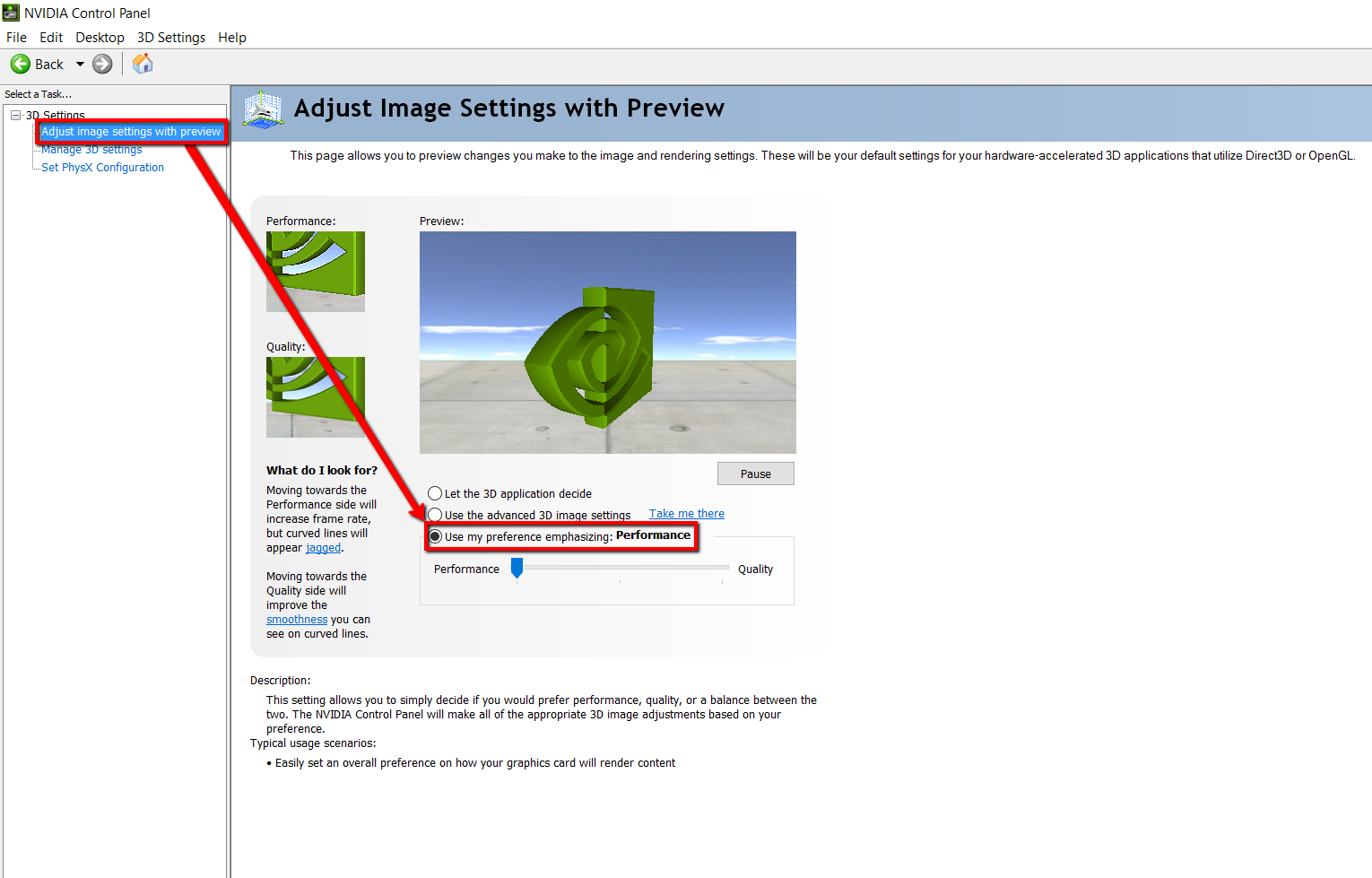The width and height of the screenshot is (1372, 878).
Task: Click the 'Description:' label
Action: coord(281,681)
